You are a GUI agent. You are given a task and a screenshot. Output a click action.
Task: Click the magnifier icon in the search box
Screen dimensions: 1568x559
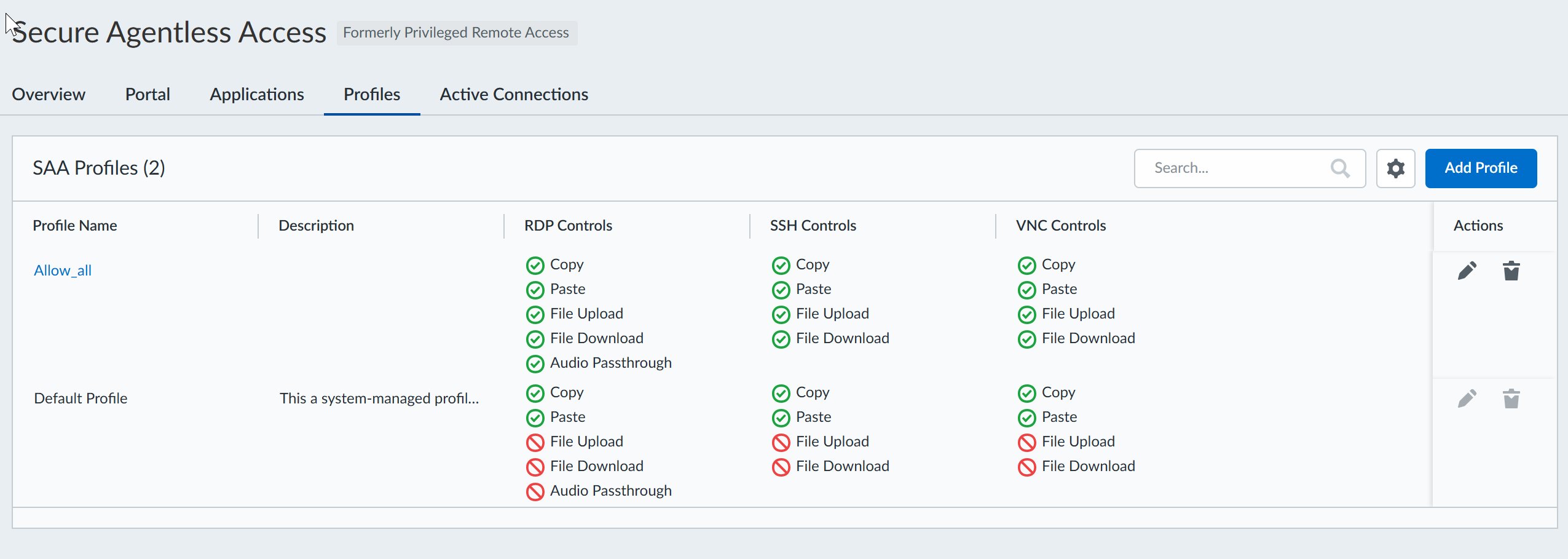point(1340,168)
